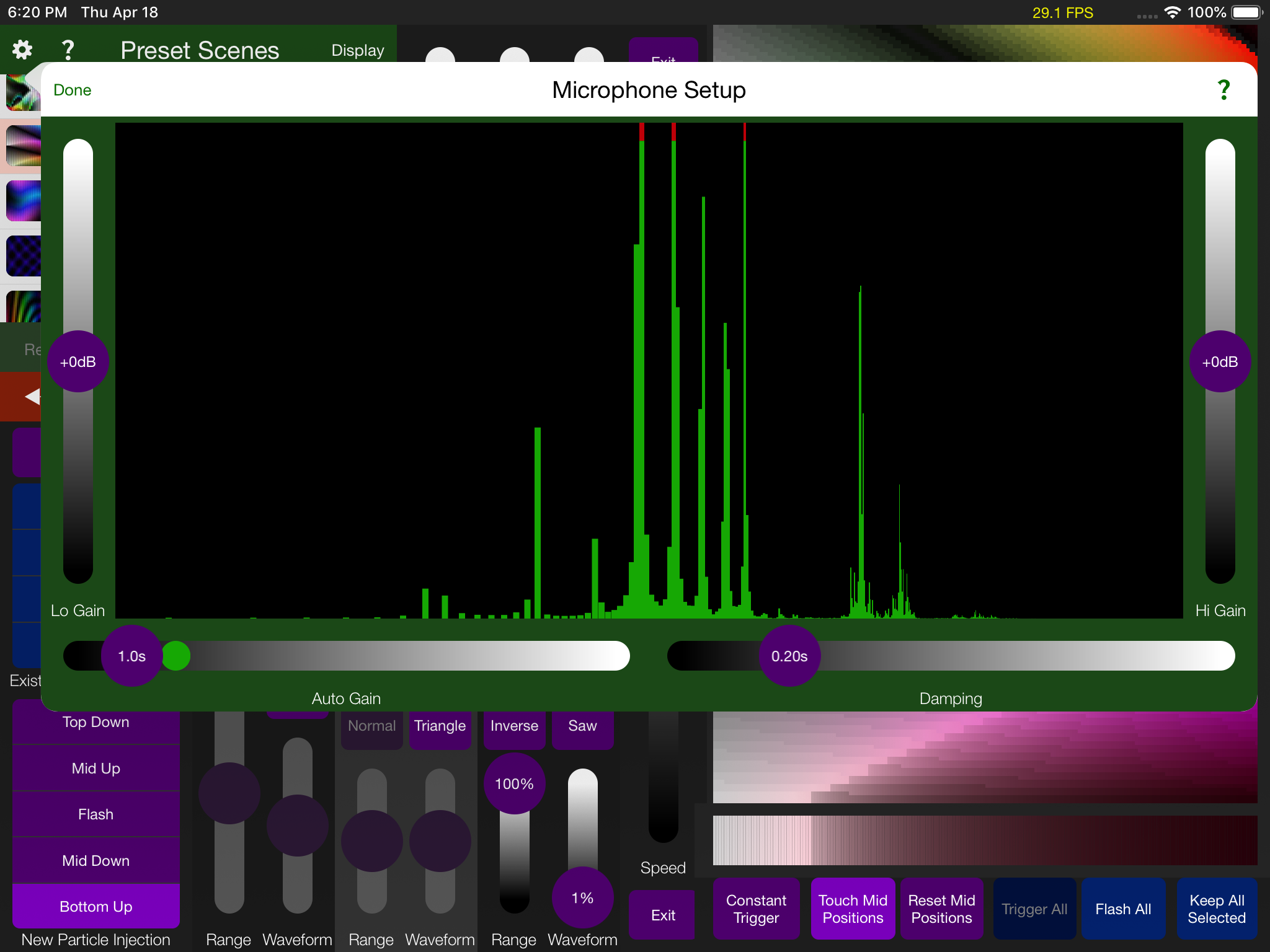Tap the Lo Gain +0dB knob
Image resolution: width=1270 pixels, height=952 pixels.
78,361
